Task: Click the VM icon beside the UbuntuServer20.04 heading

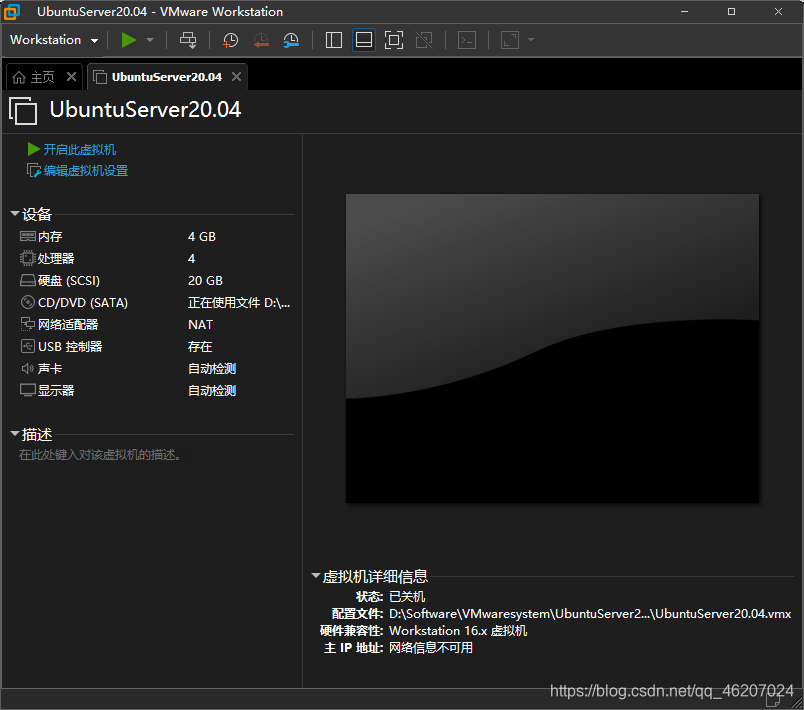Action: point(24,111)
